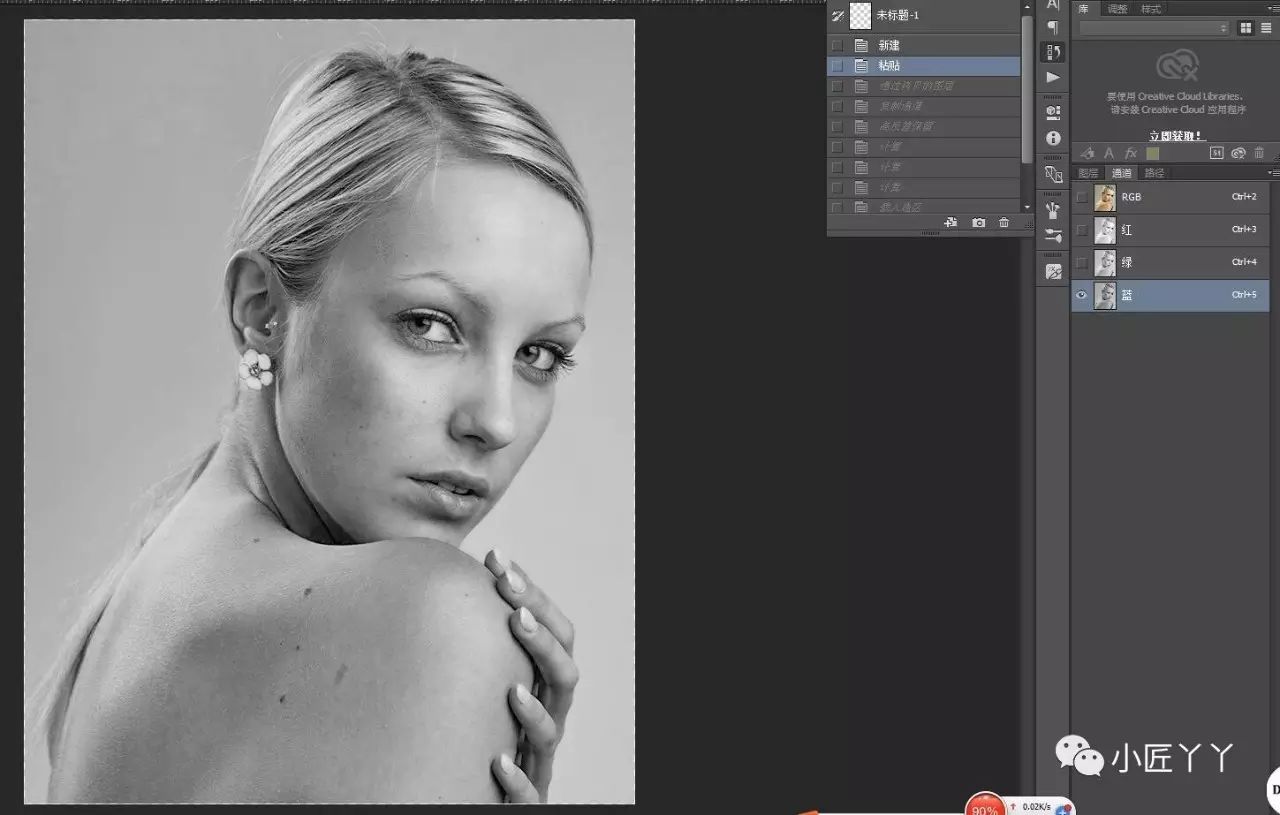This screenshot has height=815, width=1280.
Task: Click the RGB channel thumbnail
Action: coord(1105,197)
